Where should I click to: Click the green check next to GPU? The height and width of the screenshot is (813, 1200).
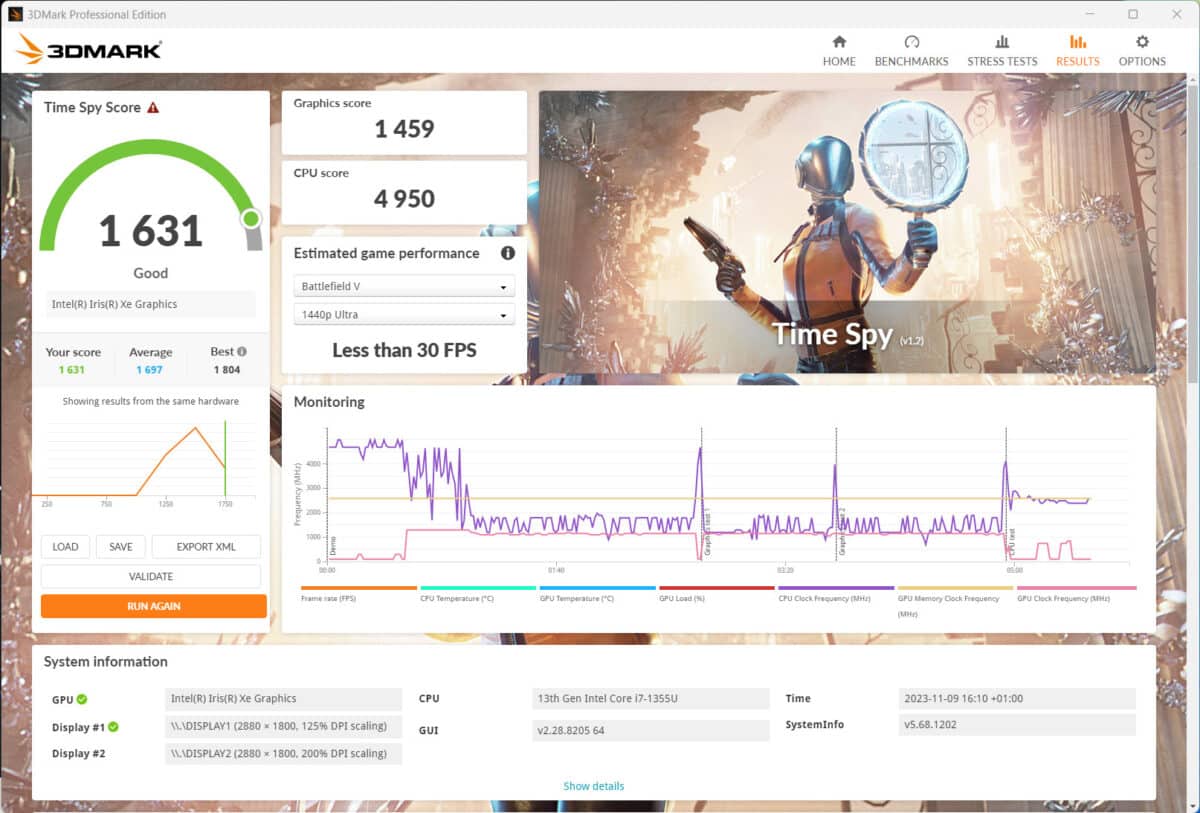[82, 699]
